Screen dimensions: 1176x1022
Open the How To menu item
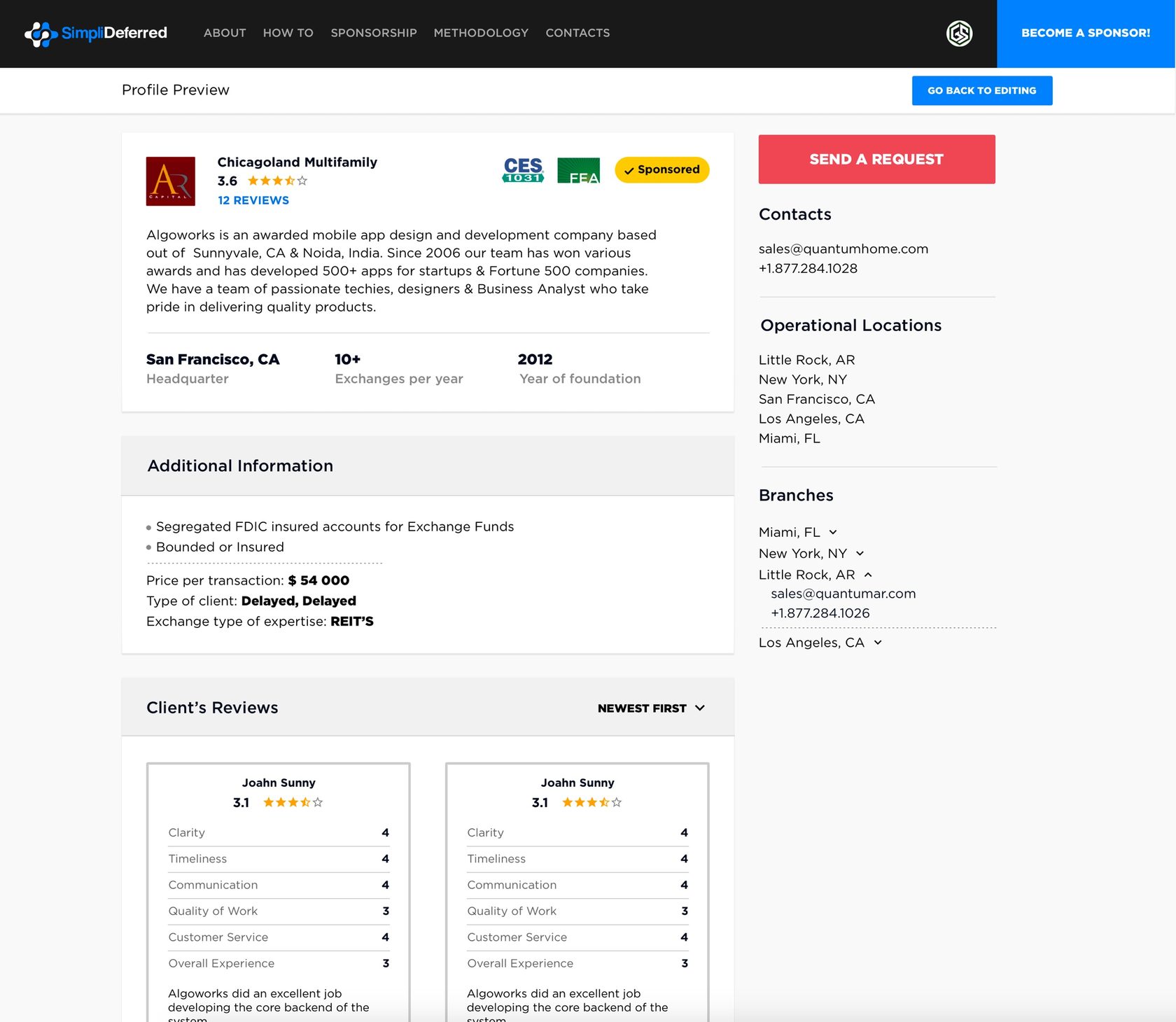coord(288,33)
